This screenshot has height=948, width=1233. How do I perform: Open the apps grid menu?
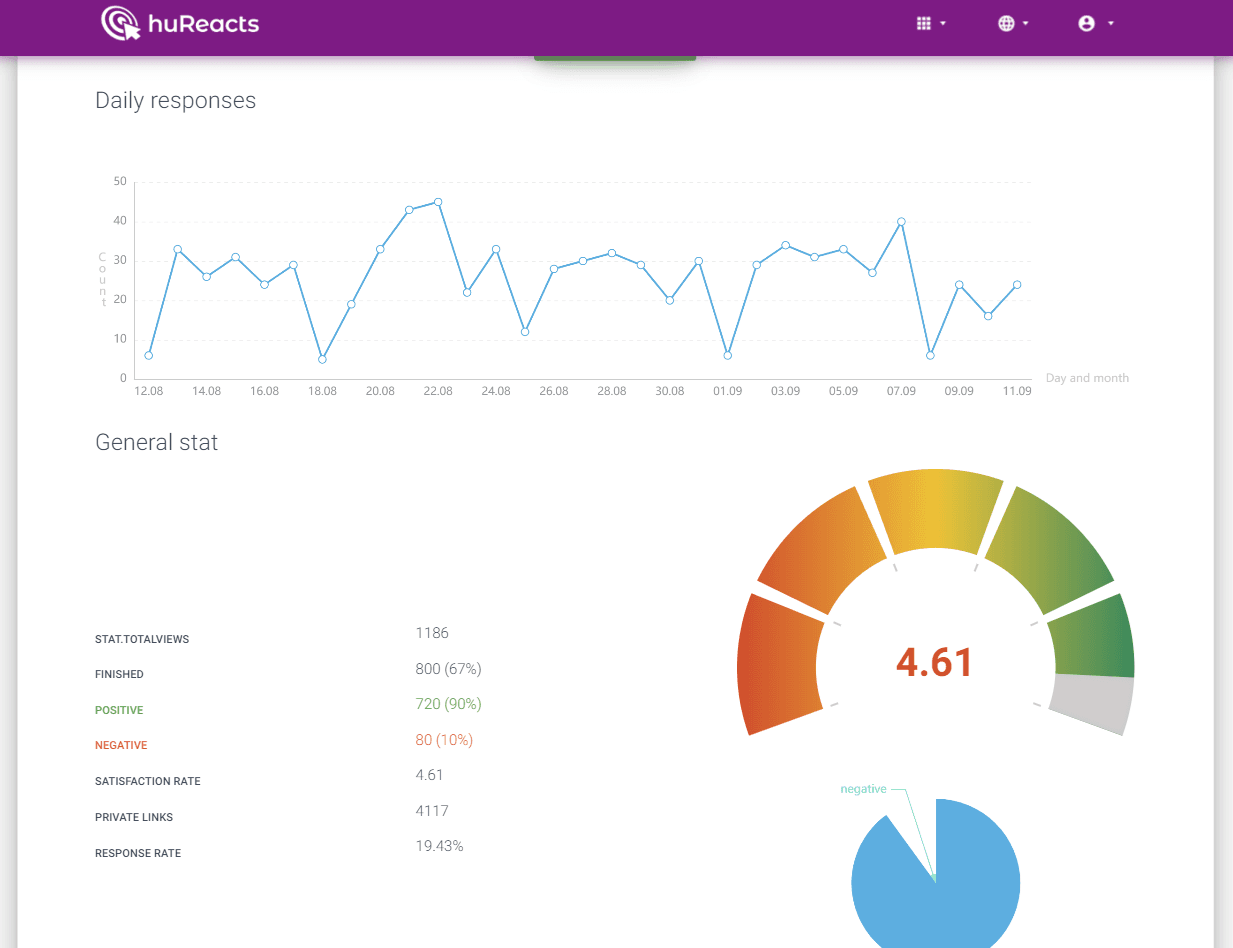(x=931, y=24)
